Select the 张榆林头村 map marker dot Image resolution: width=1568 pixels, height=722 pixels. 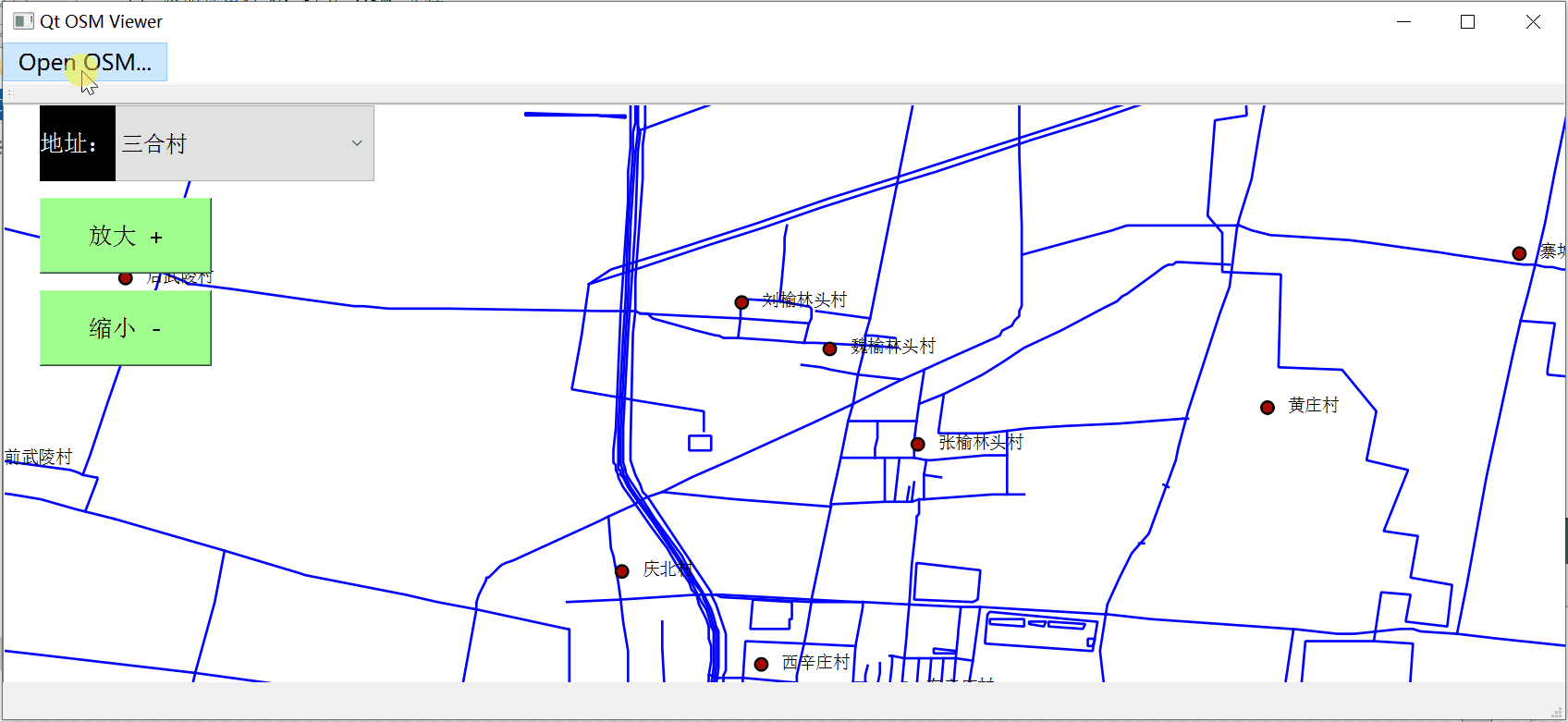(x=918, y=445)
